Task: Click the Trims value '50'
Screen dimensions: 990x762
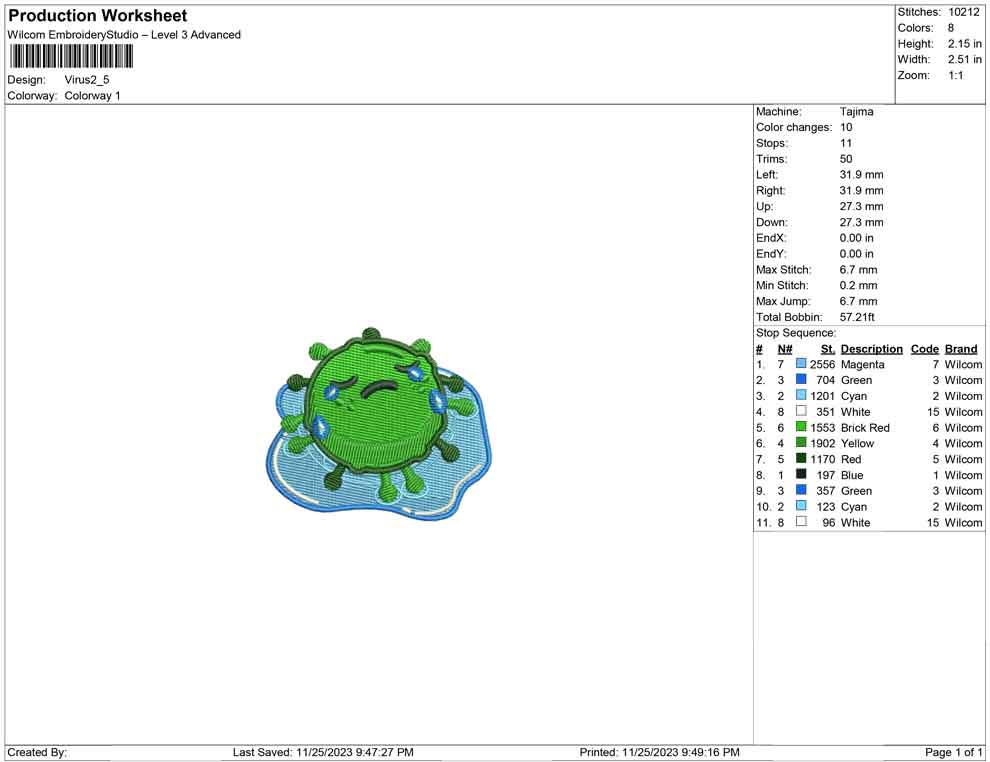Action: [x=846, y=158]
